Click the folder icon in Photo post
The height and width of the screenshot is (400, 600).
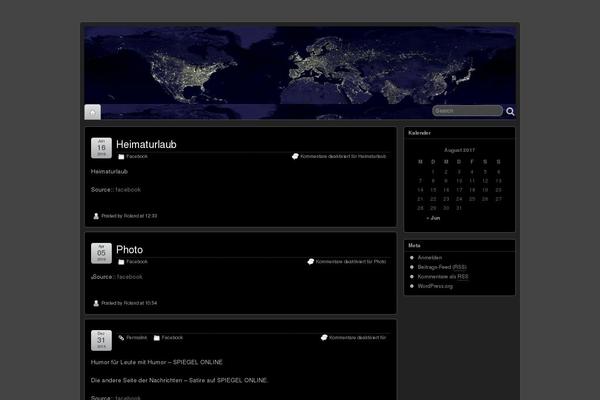(121, 262)
